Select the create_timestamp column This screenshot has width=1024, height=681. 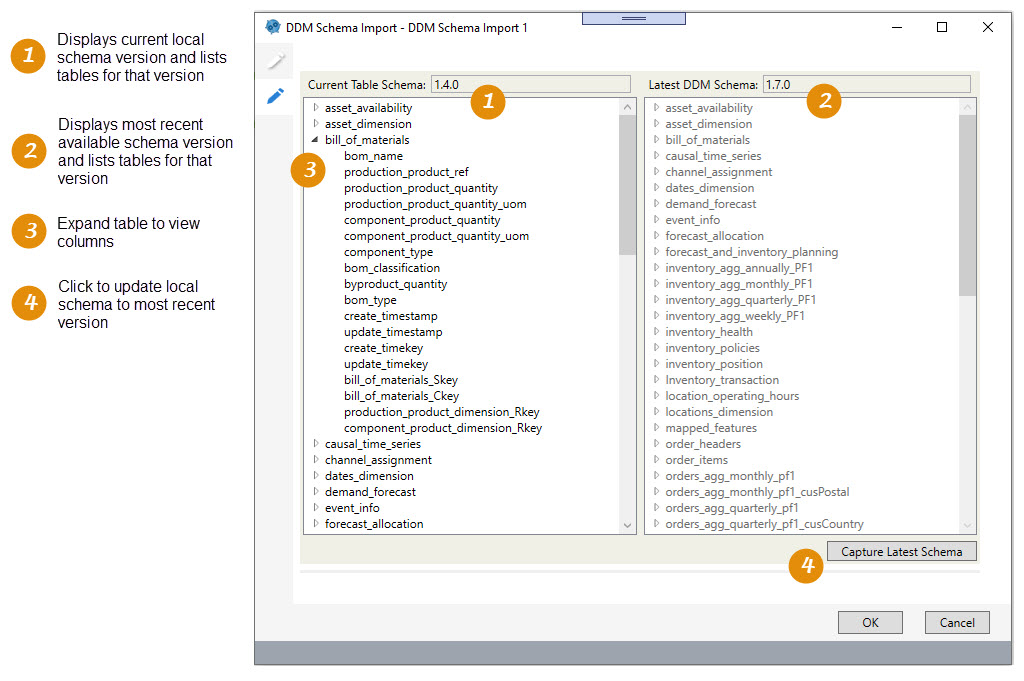391,316
